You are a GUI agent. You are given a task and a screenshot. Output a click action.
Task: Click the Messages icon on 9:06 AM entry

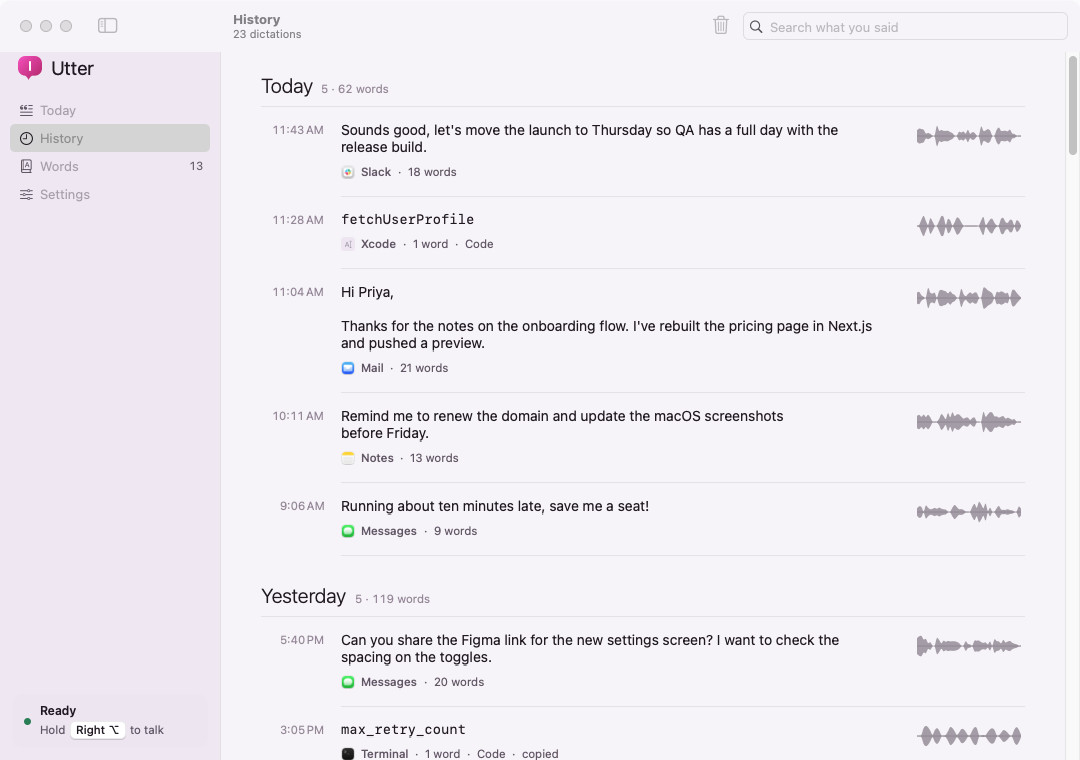[x=348, y=531]
